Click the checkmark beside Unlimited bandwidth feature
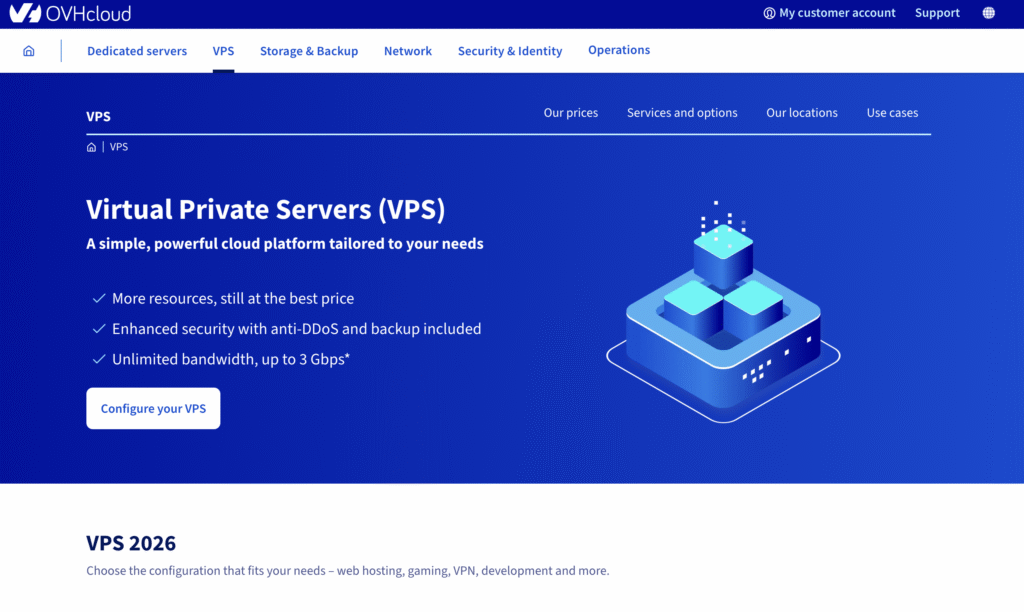 [x=98, y=358]
